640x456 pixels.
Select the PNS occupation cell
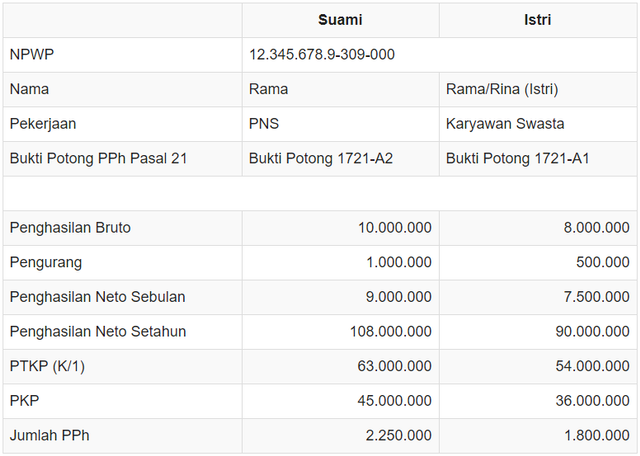point(264,124)
